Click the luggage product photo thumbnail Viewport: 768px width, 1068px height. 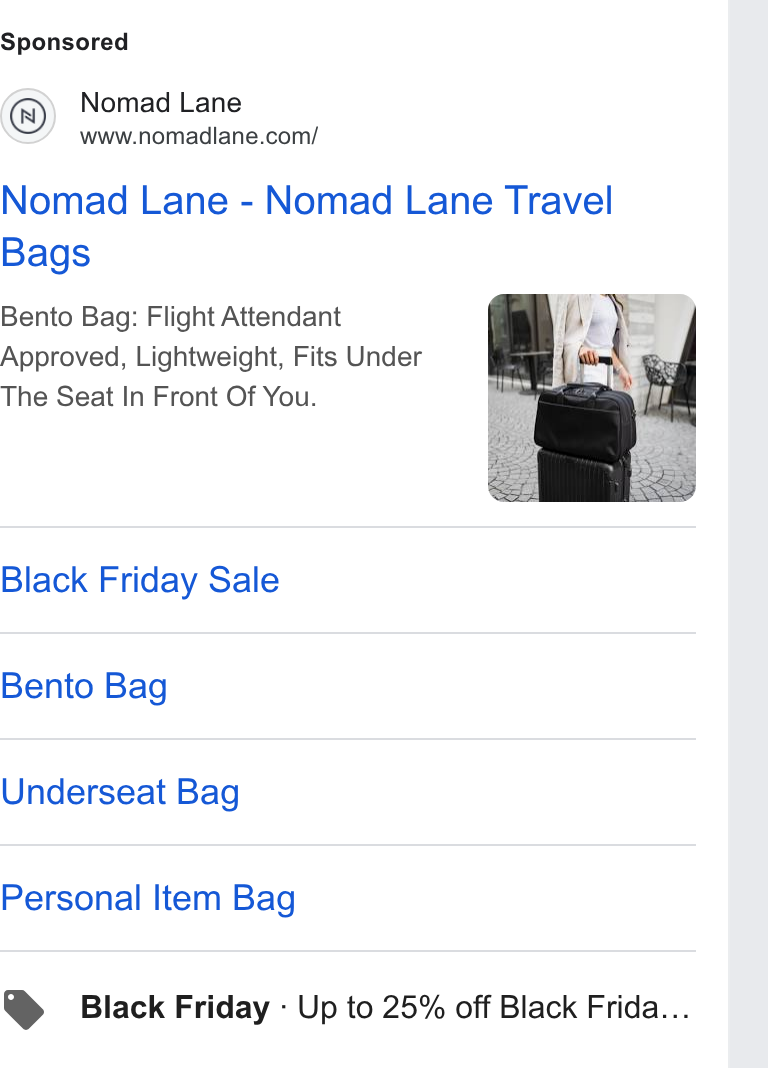pyautogui.click(x=592, y=398)
